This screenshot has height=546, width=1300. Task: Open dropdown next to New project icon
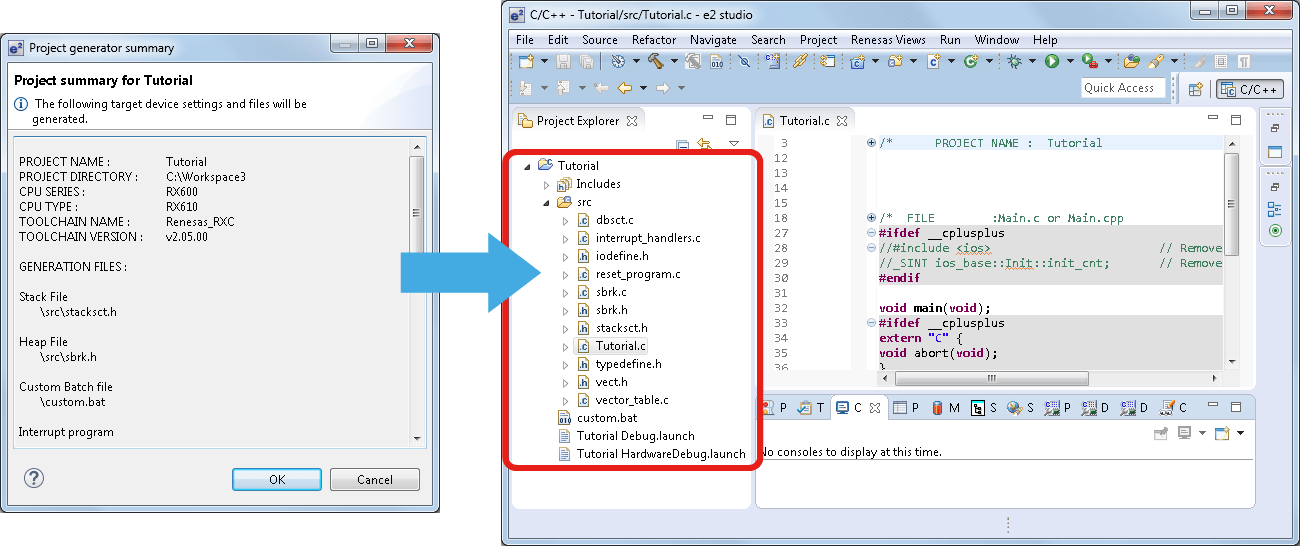[544, 61]
